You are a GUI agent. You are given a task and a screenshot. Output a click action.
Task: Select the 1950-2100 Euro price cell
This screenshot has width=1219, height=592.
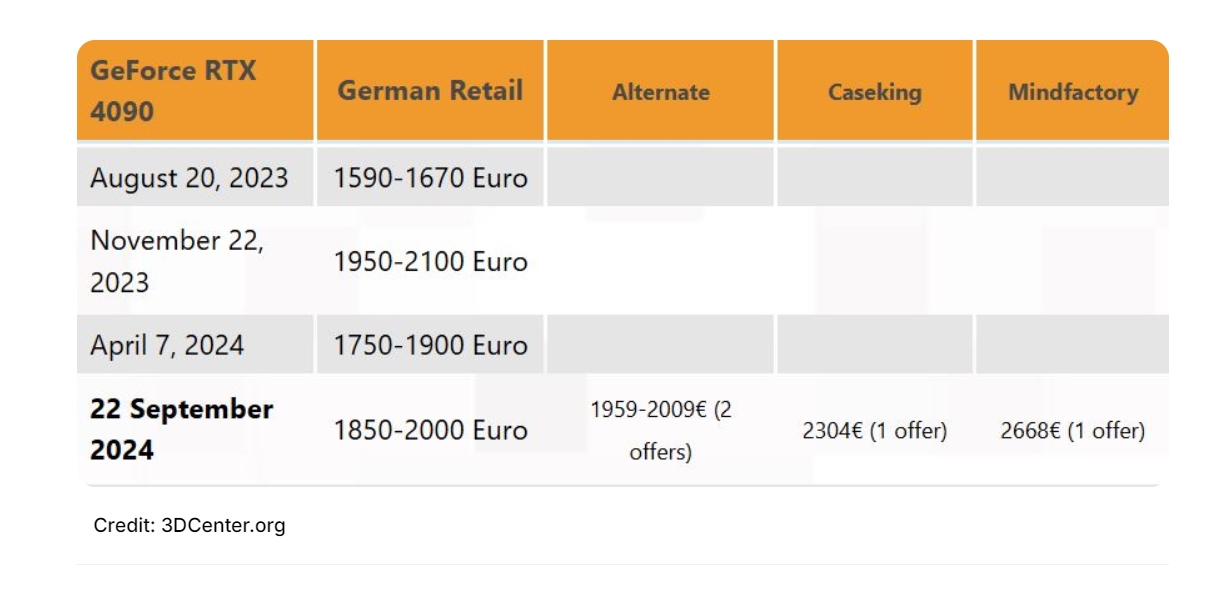pyautogui.click(x=430, y=262)
